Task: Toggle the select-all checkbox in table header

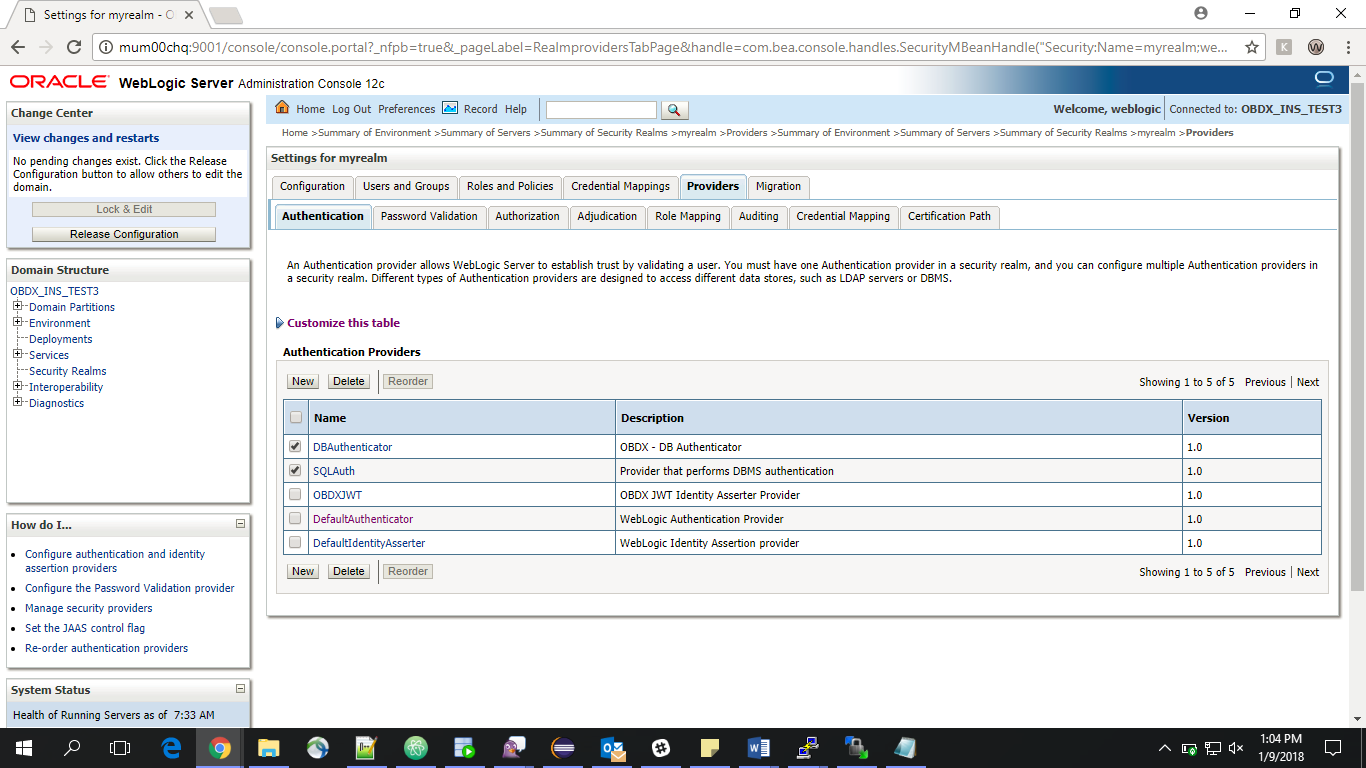Action: pos(295,417)
